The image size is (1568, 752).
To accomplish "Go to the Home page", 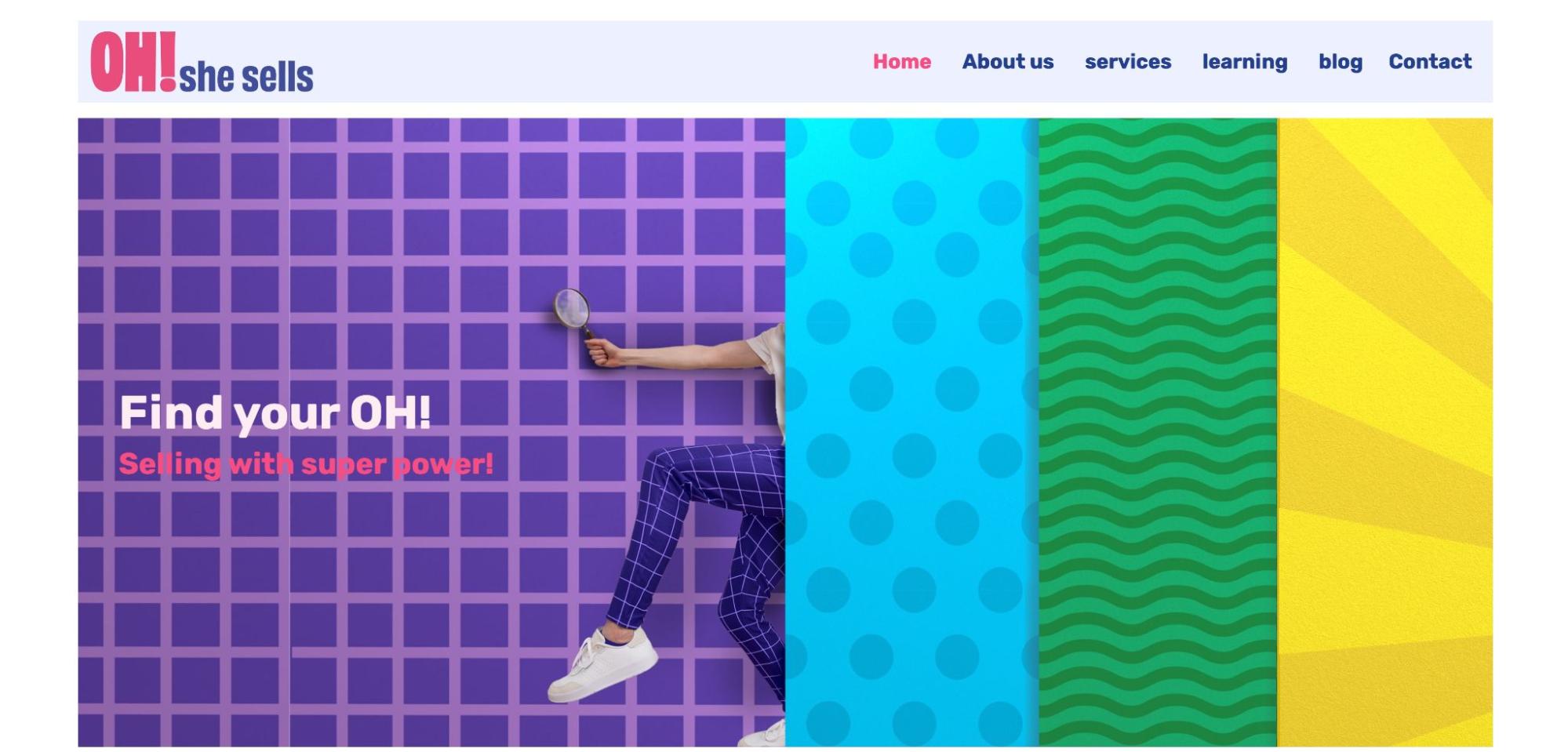I will tap(901, 62).
